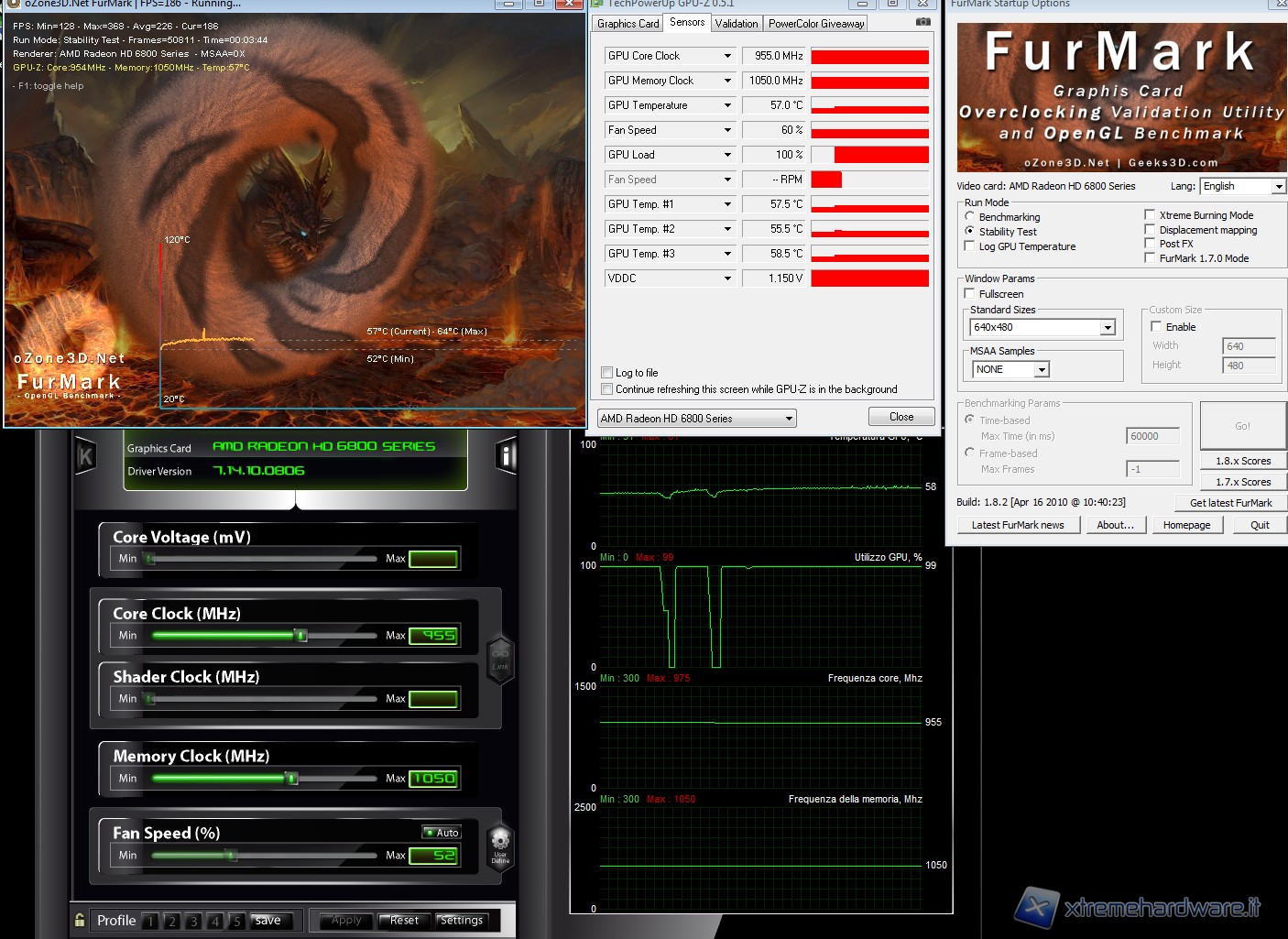Click the profile lock padlock icon
The height and width of the screenshot is (939, 1288).
(81, 920)
